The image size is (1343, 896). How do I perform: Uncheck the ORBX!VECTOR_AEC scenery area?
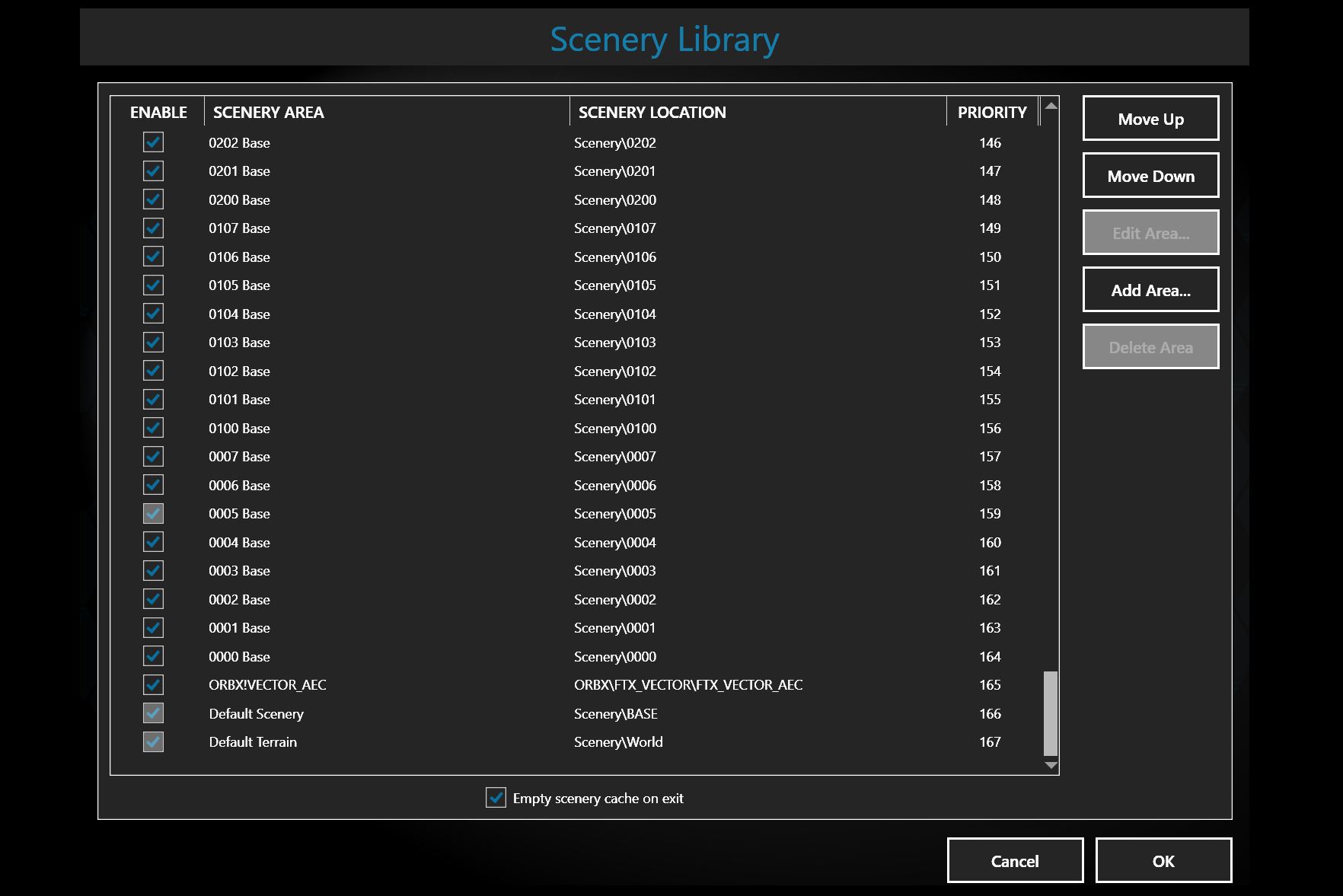tap(153, 684)
